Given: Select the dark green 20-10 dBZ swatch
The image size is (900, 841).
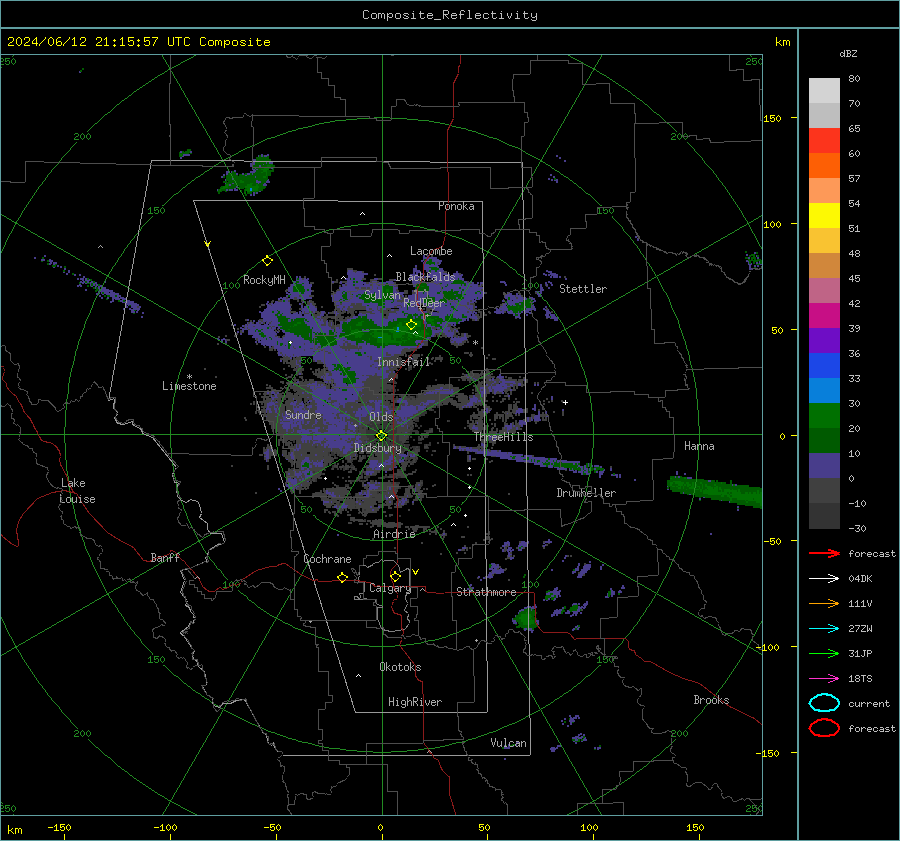Looking at the screenshot, I should [824, 440].
